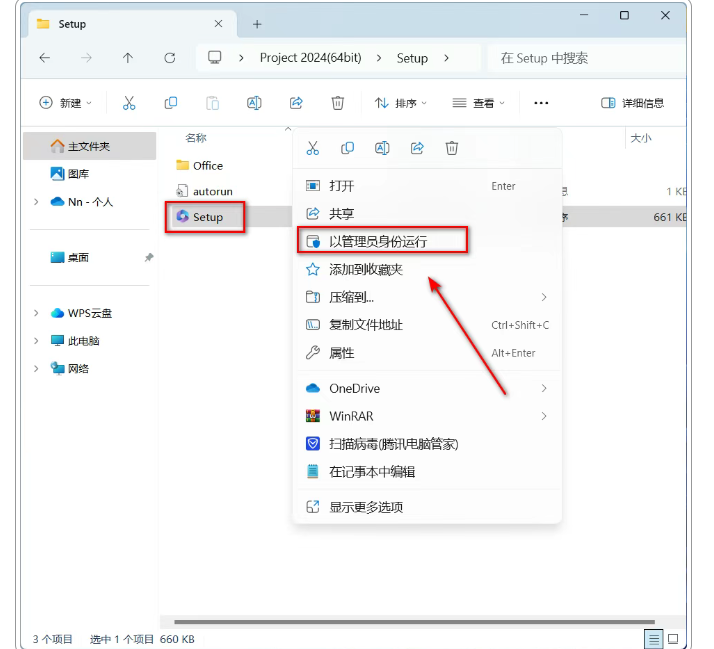The width and height of the screenshot is (714, 649).
Task: Click the rename icon in the context menu
Action: pos(382,148)
